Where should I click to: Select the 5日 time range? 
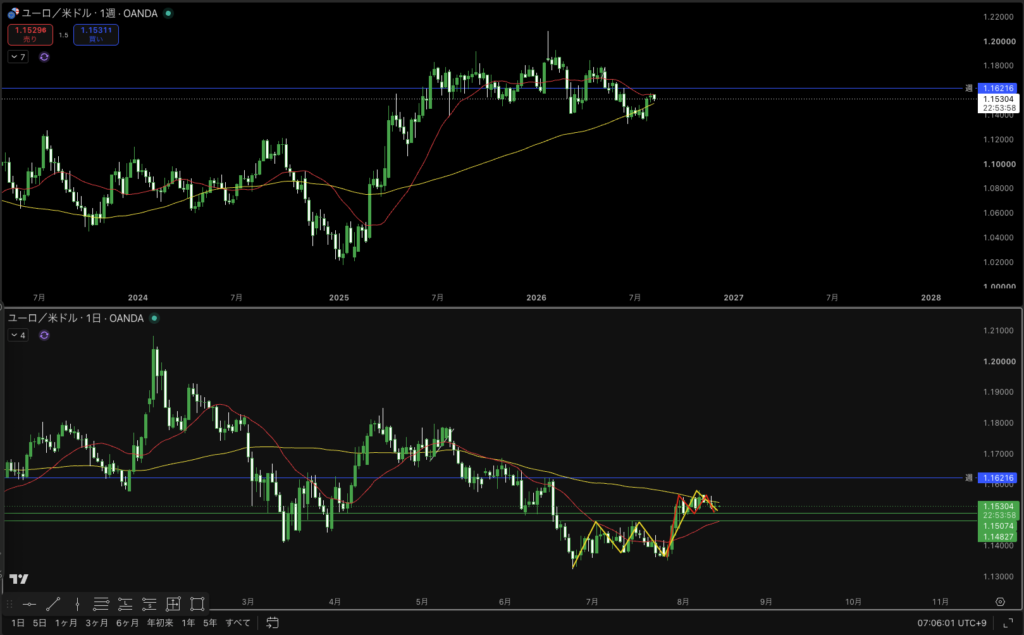pos(40,623)
